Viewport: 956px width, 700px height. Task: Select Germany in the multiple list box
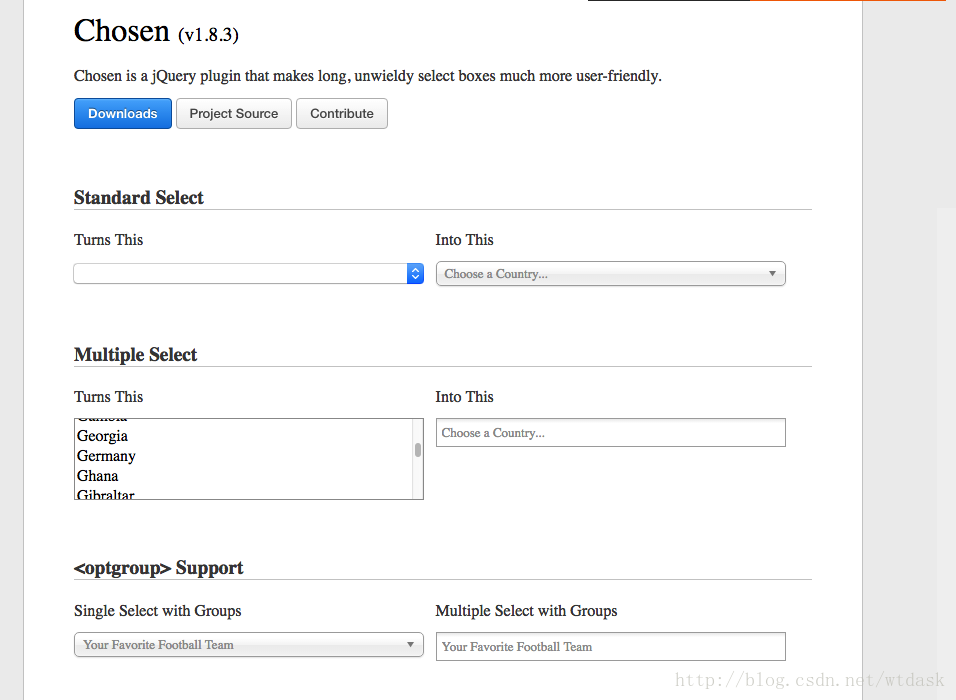(x=243, y=456)
